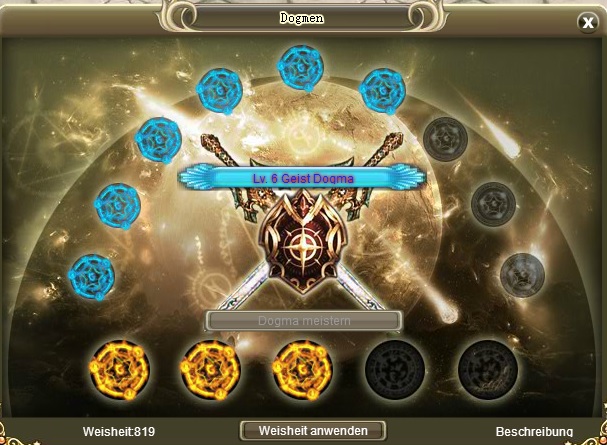Close the Dogmen window
This screenshot has width=607, height=445.
point(588,22)
